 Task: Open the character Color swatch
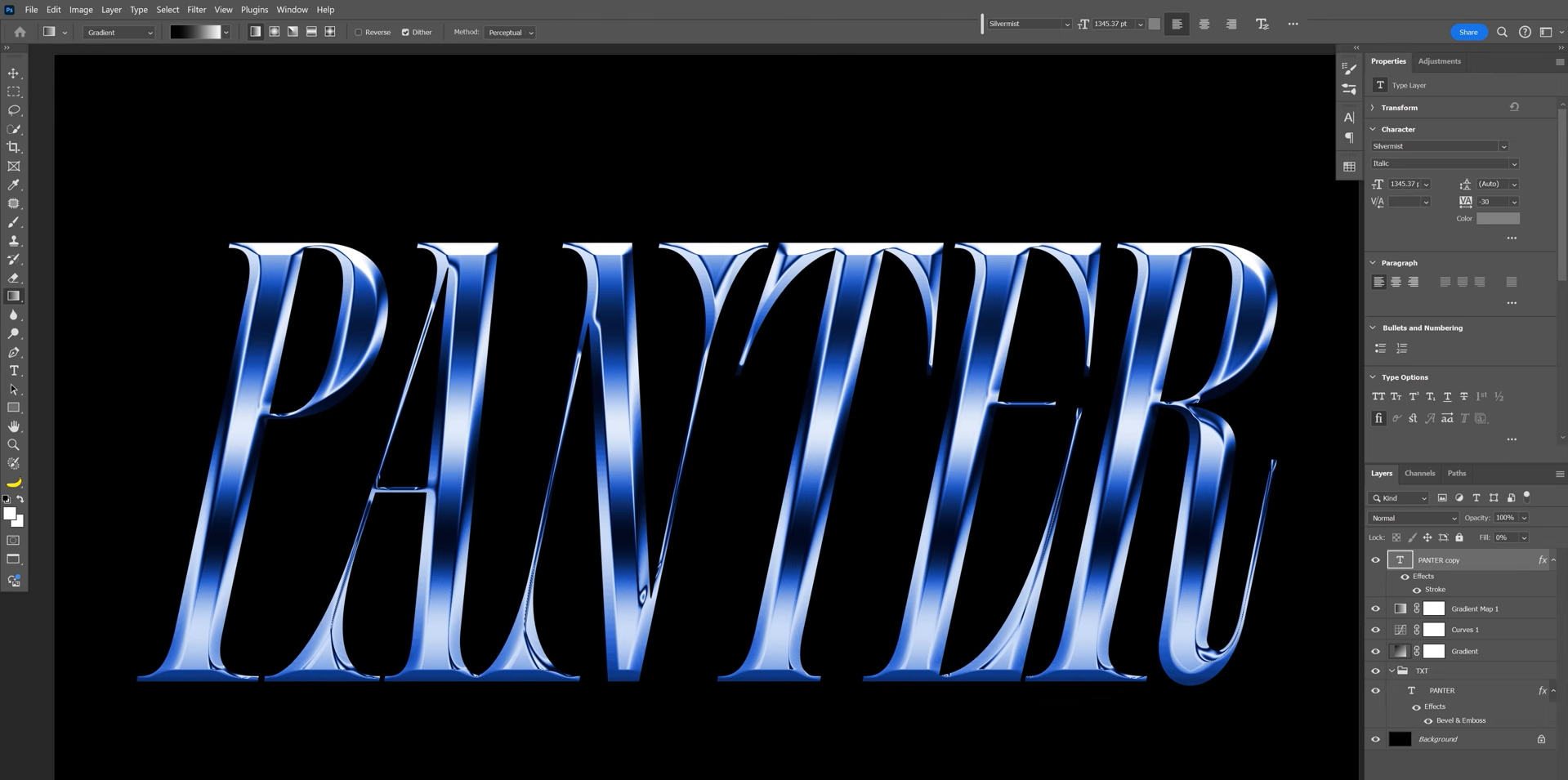1498,219
